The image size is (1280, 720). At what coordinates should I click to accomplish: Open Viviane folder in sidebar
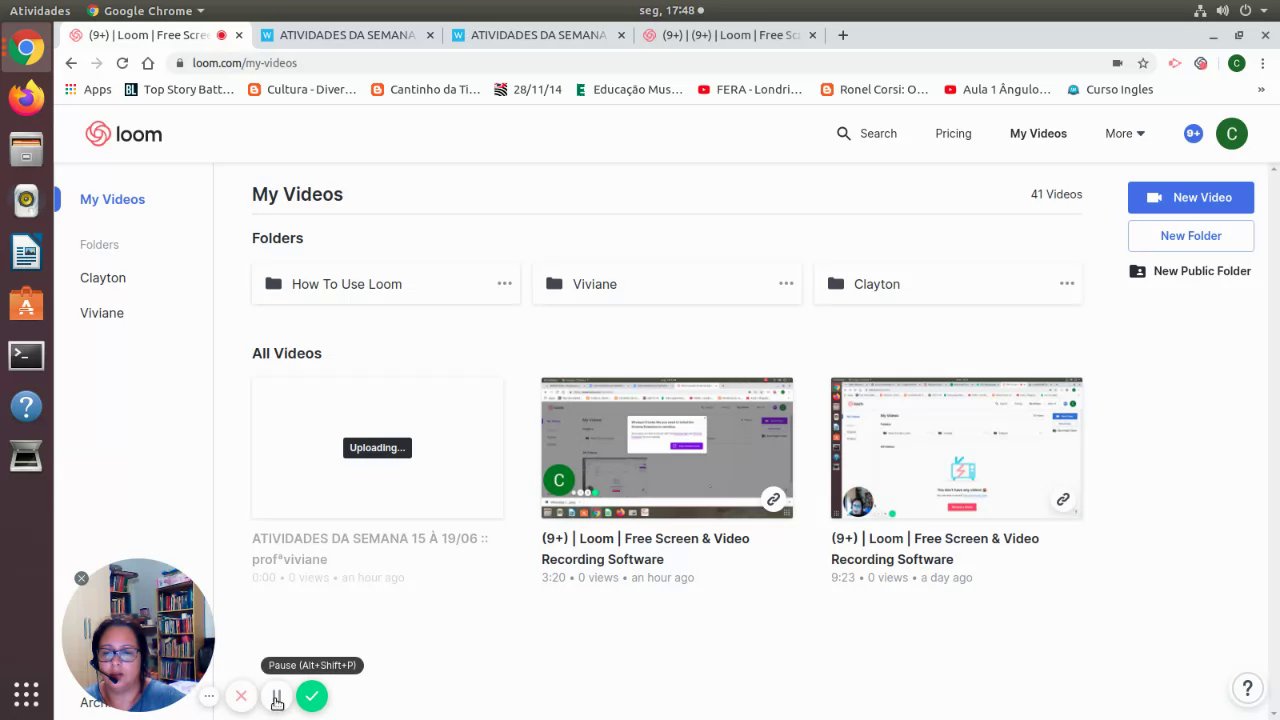[x=102, y=313]
